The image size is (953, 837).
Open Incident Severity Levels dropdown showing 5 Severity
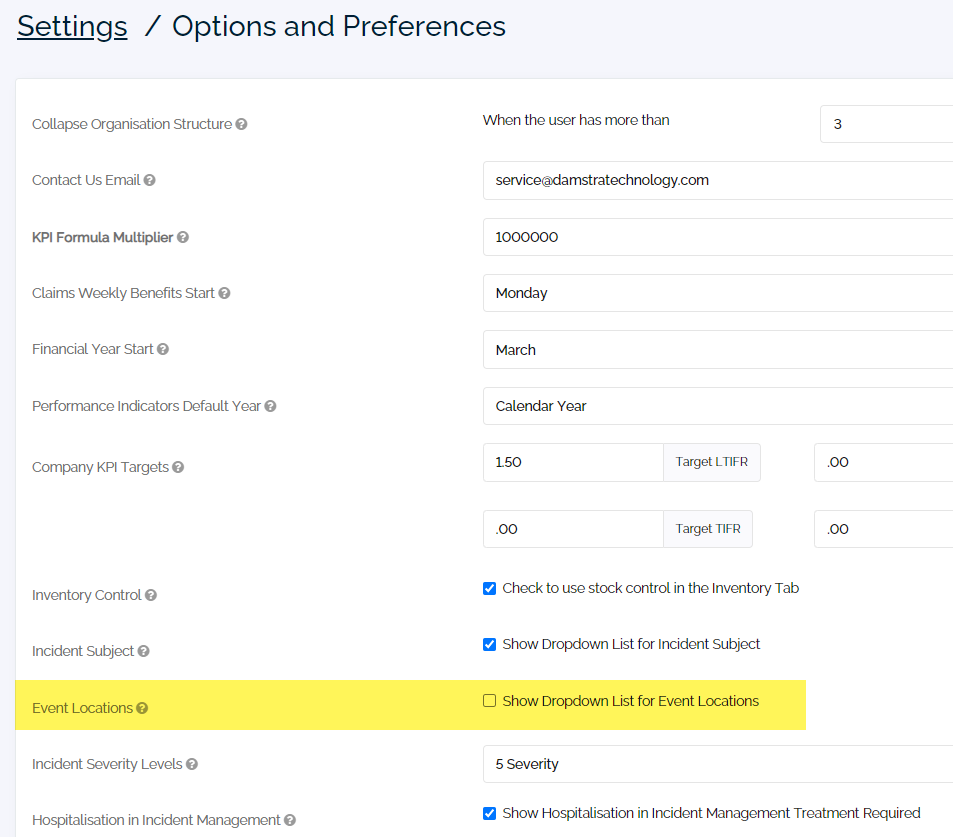pyautogui.click(x=718, y=764)
